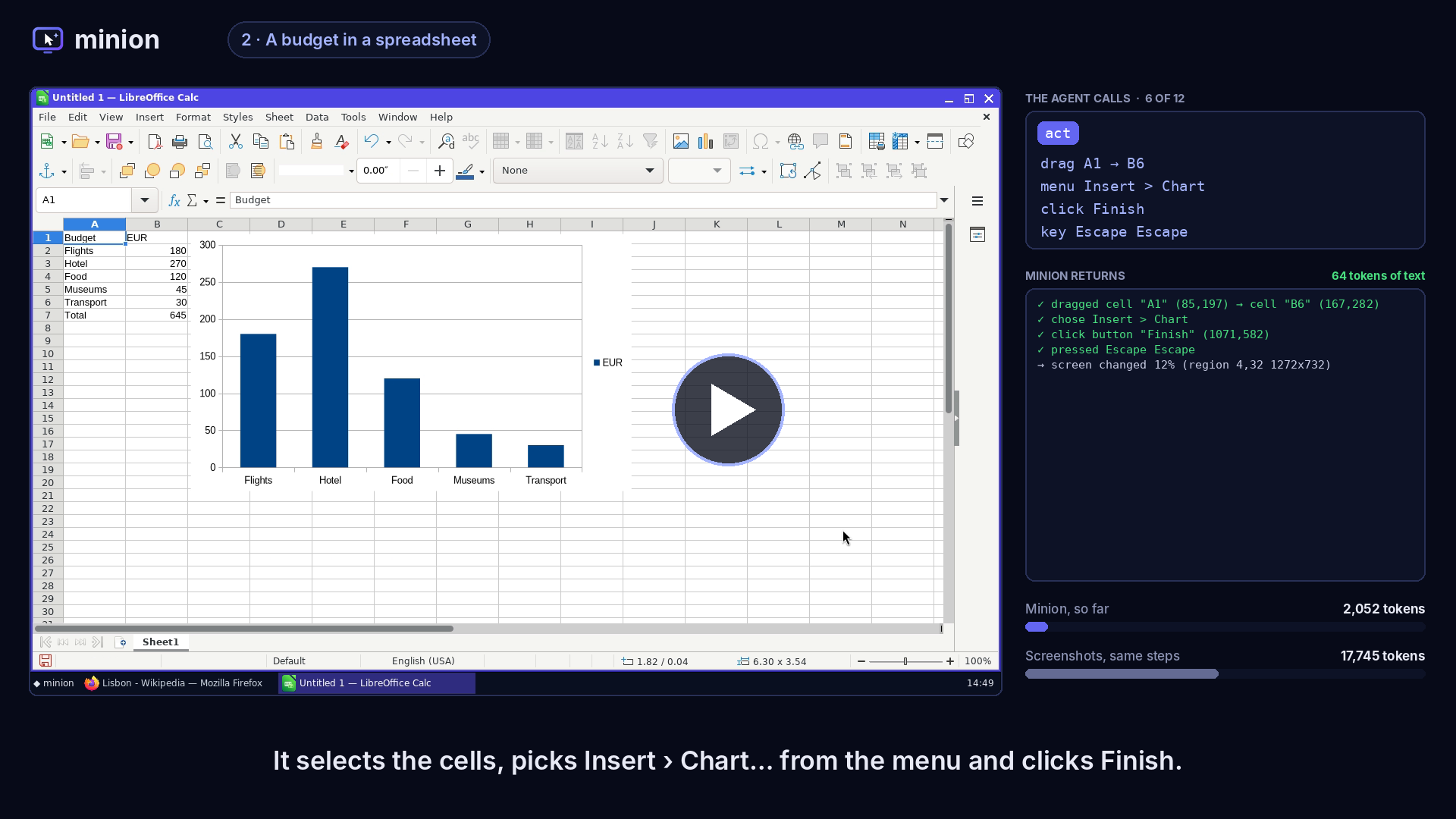1456x819 pixels.
Task: Click the Headers and Footers icon
Action: tap(846, 142)
